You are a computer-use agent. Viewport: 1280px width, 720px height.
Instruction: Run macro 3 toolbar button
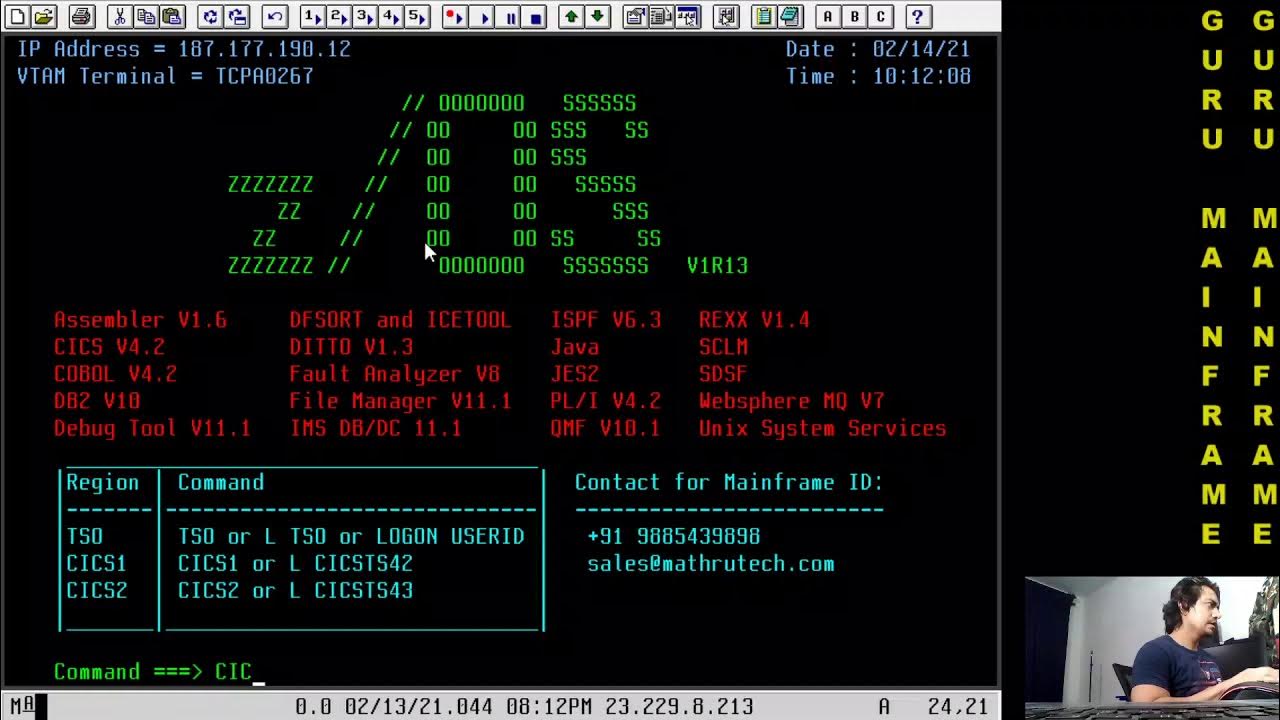(364, 16)
